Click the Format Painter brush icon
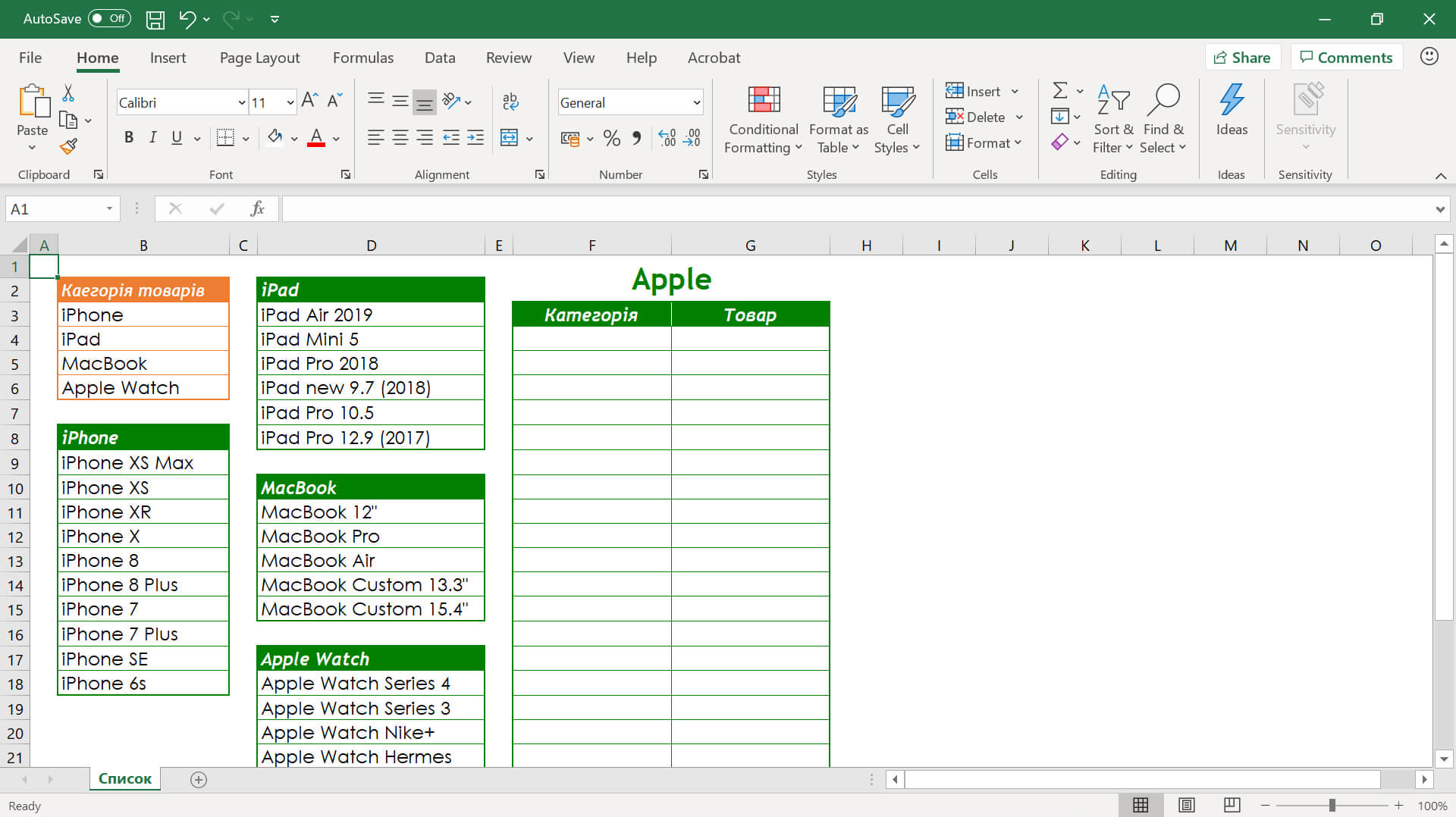 (68, 147)
